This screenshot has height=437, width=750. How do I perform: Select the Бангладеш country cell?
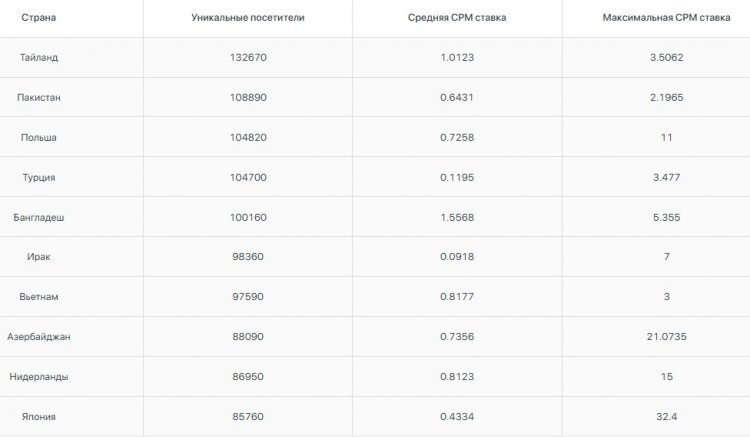tap(39, 217)
